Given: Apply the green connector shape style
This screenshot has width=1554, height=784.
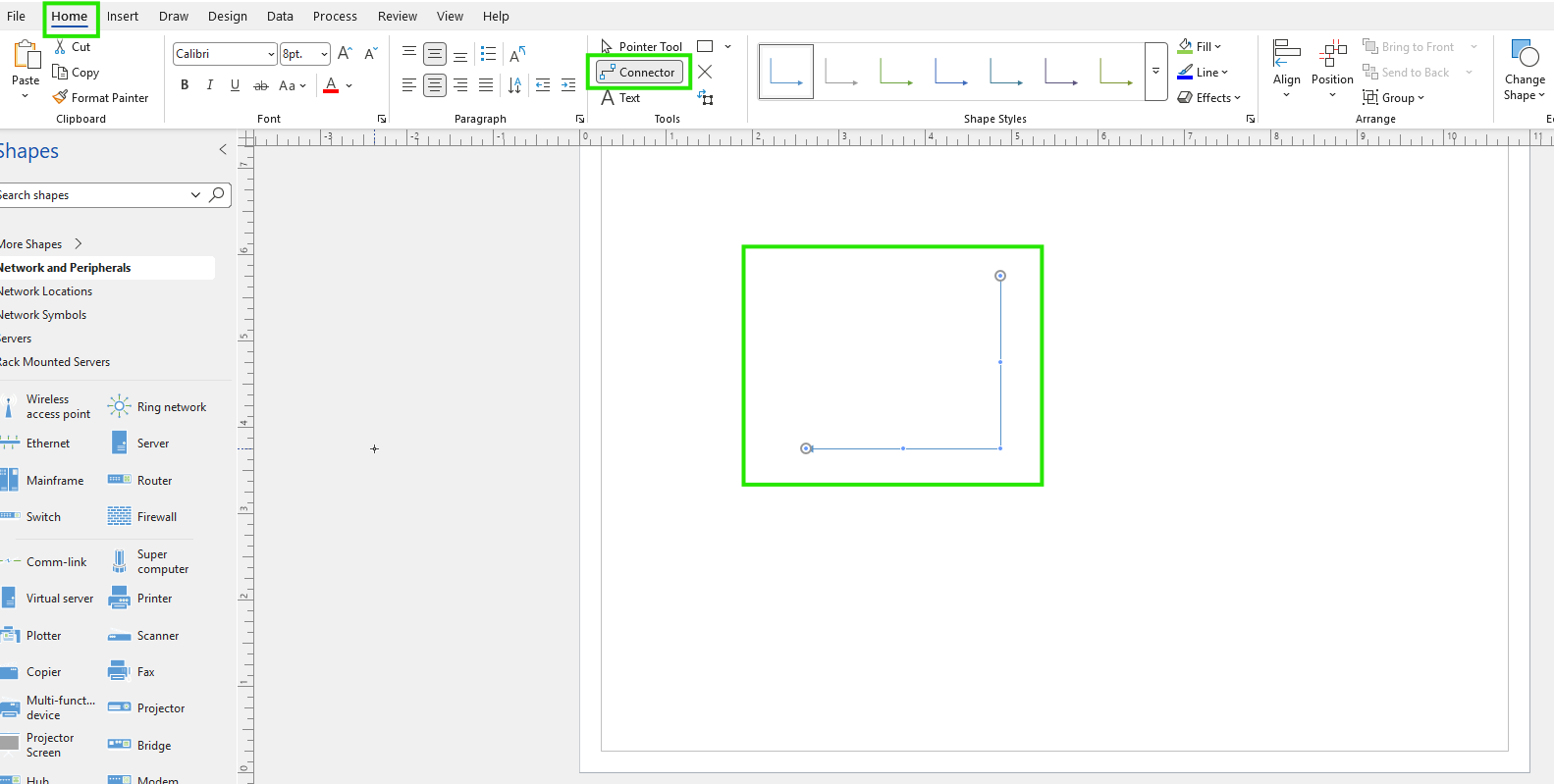Looking at the screenshot, I should [x=896, y=72].
